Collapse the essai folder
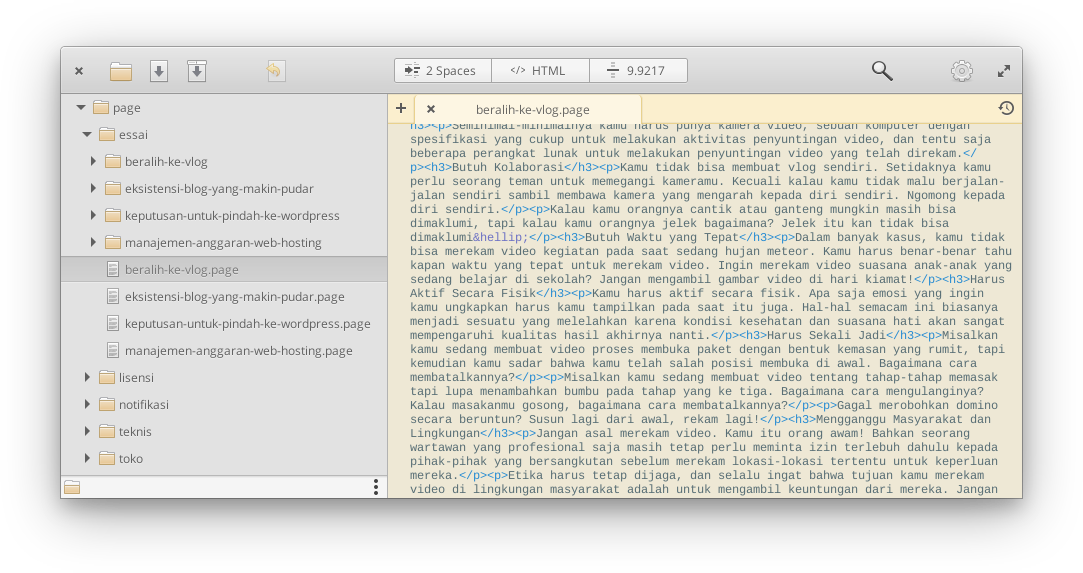 (x=87, y=134)
